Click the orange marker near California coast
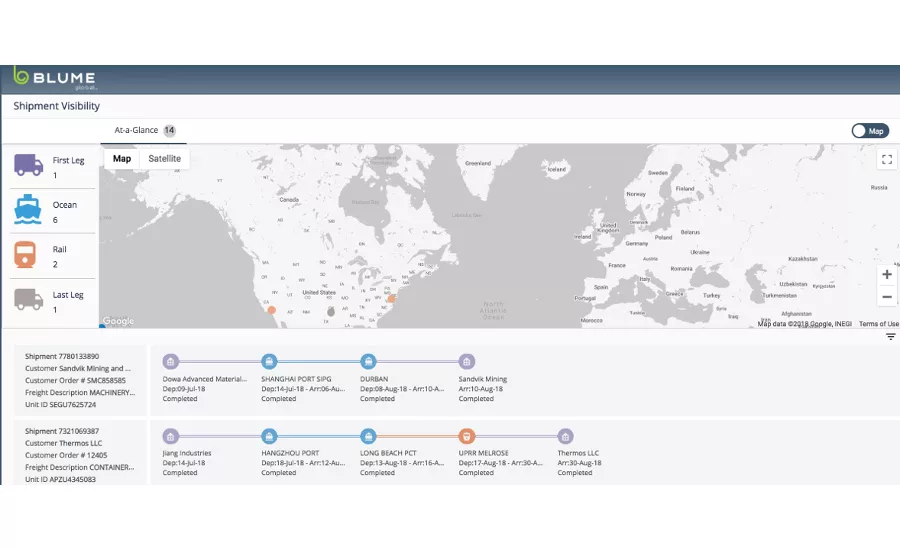 point(271,310)
